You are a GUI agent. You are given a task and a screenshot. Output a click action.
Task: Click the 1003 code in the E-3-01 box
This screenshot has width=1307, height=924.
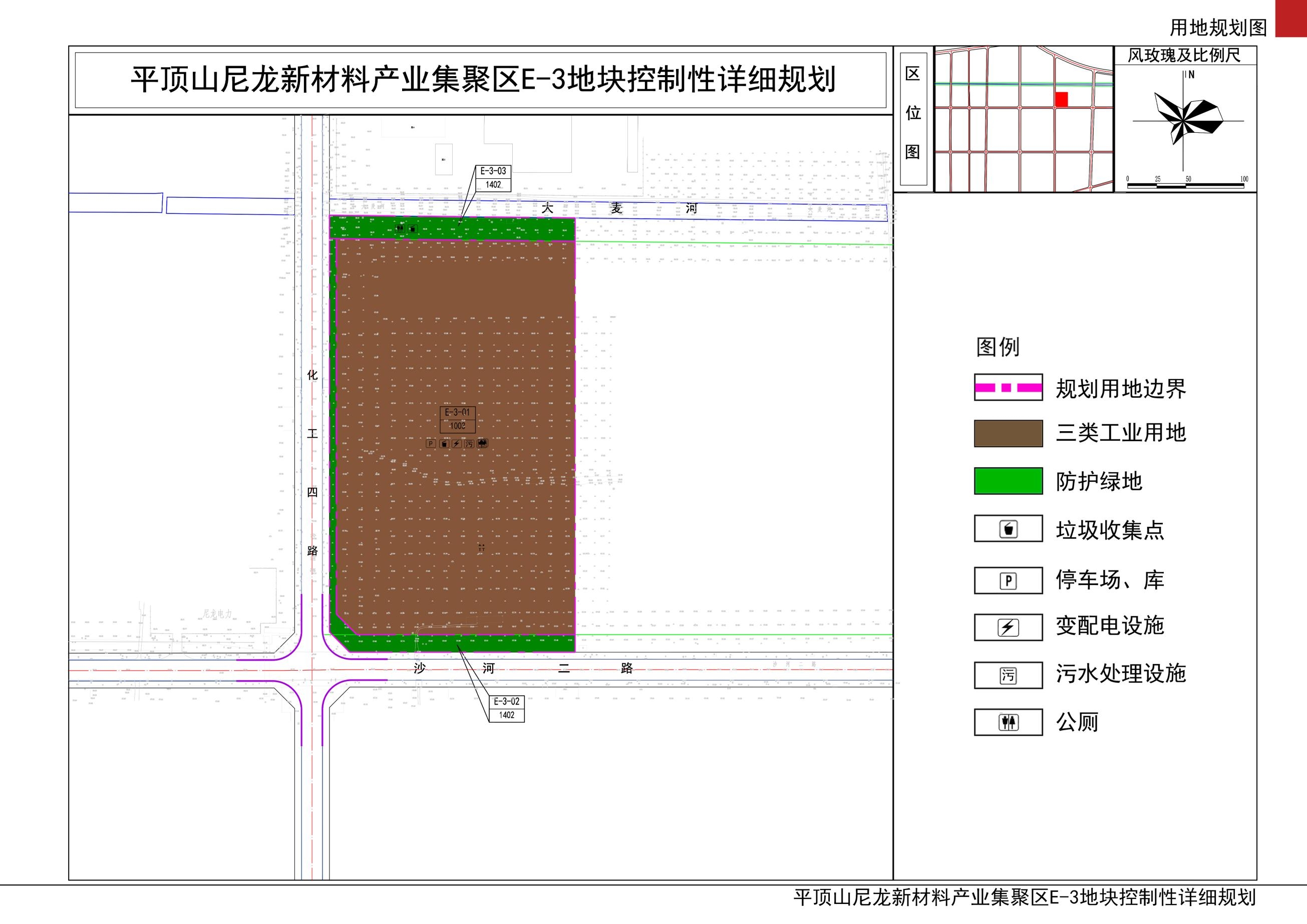tap(458, 426)
